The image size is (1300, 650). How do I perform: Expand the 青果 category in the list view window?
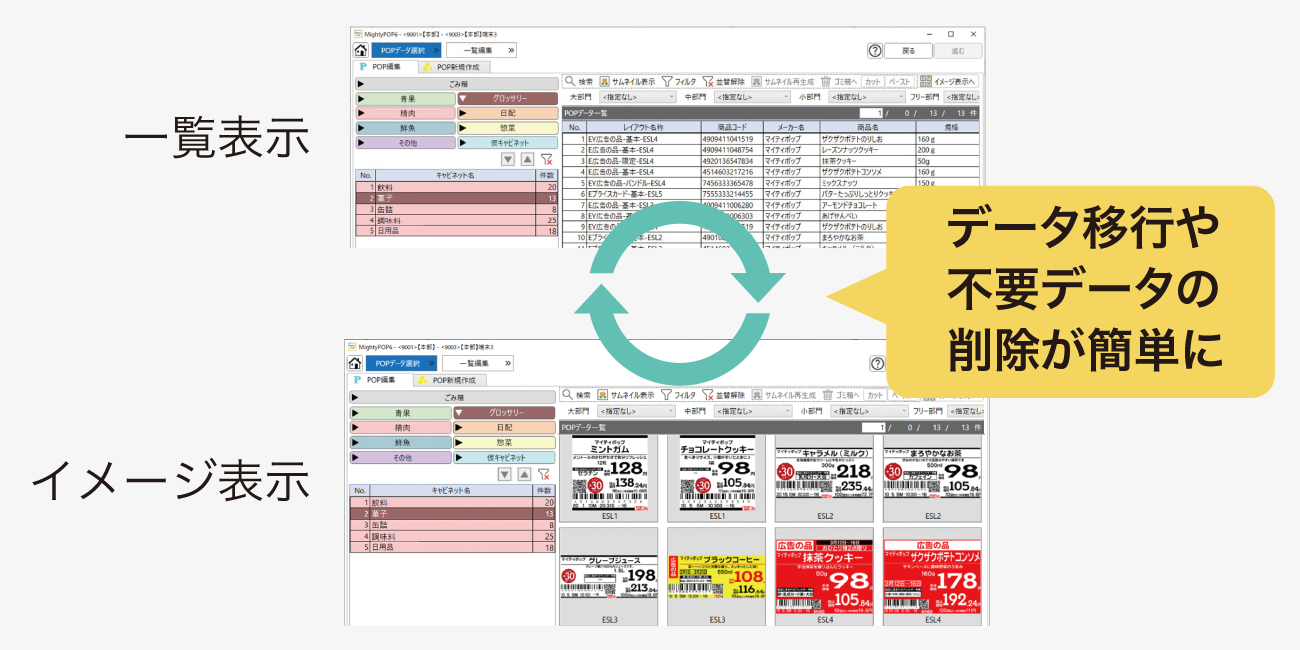pos(404,99)
